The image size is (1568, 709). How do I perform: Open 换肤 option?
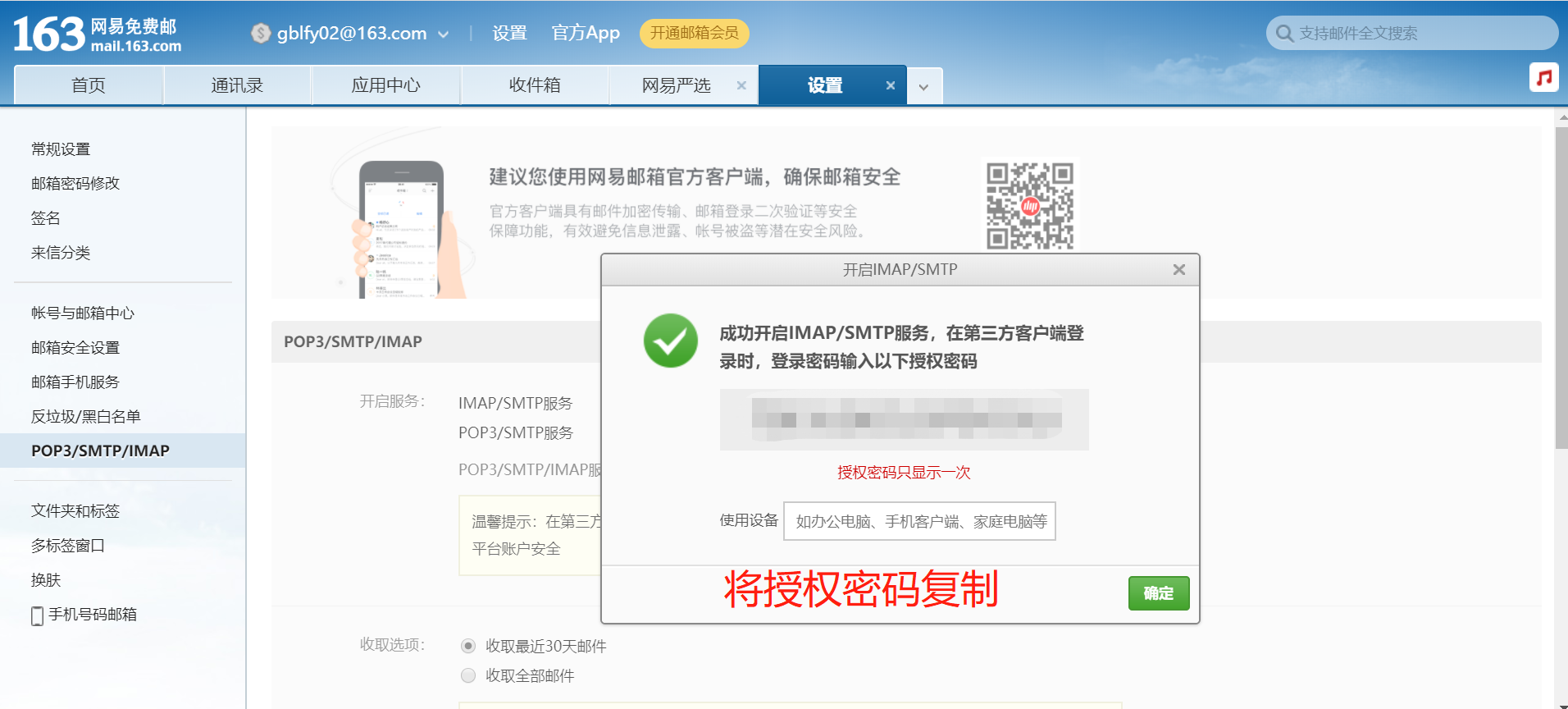(46, 580)
